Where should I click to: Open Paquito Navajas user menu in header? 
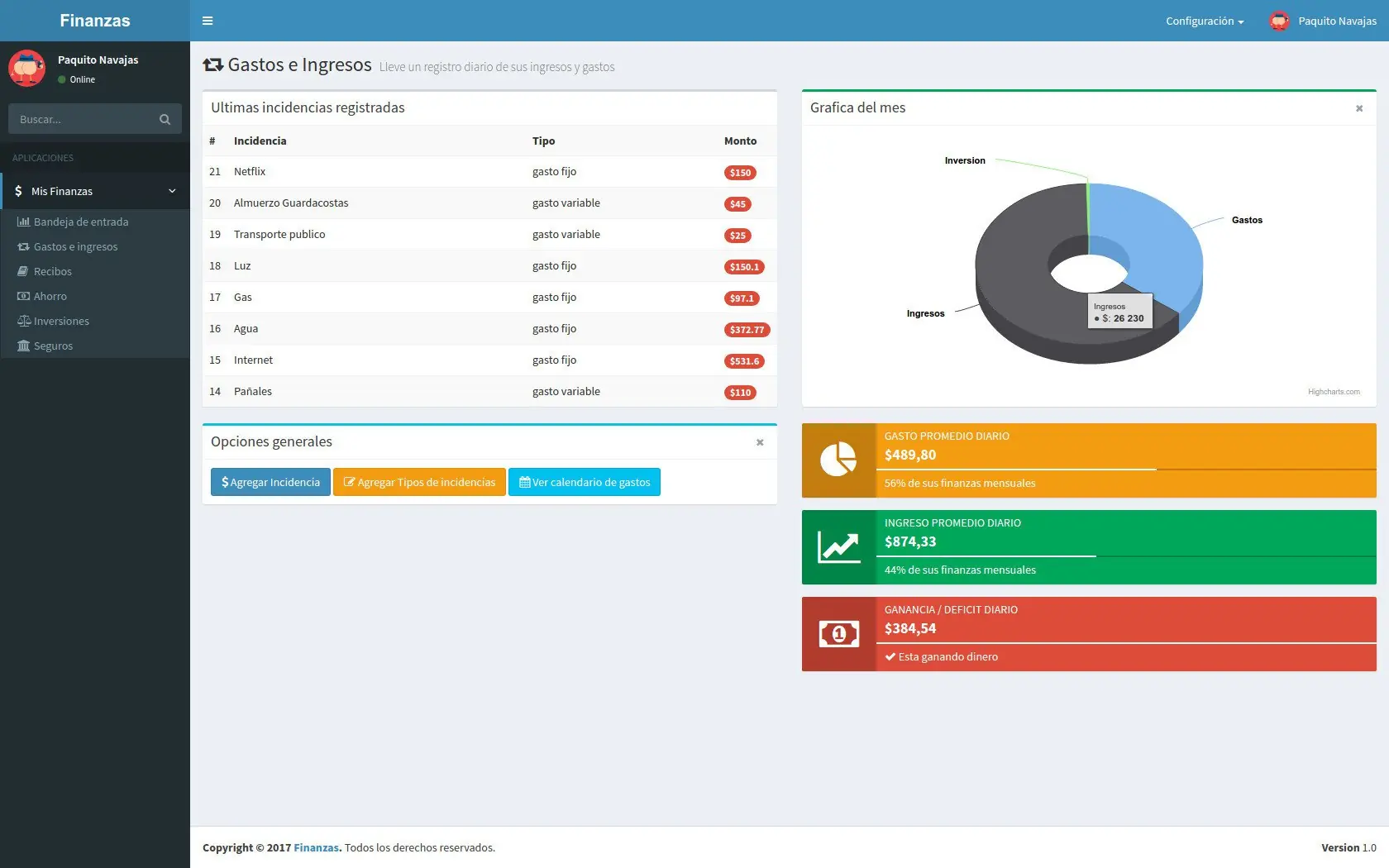(x=1323, y=21)
